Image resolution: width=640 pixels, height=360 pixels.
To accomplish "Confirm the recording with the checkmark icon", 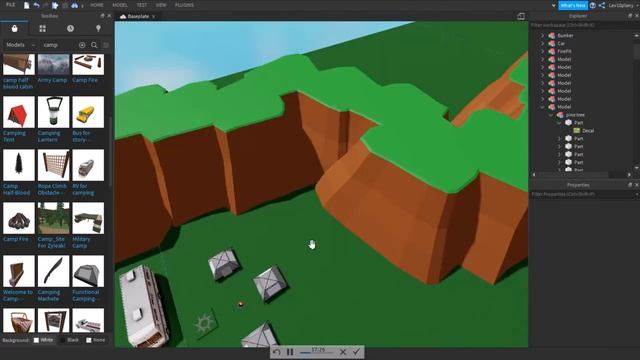I will 356,351.
